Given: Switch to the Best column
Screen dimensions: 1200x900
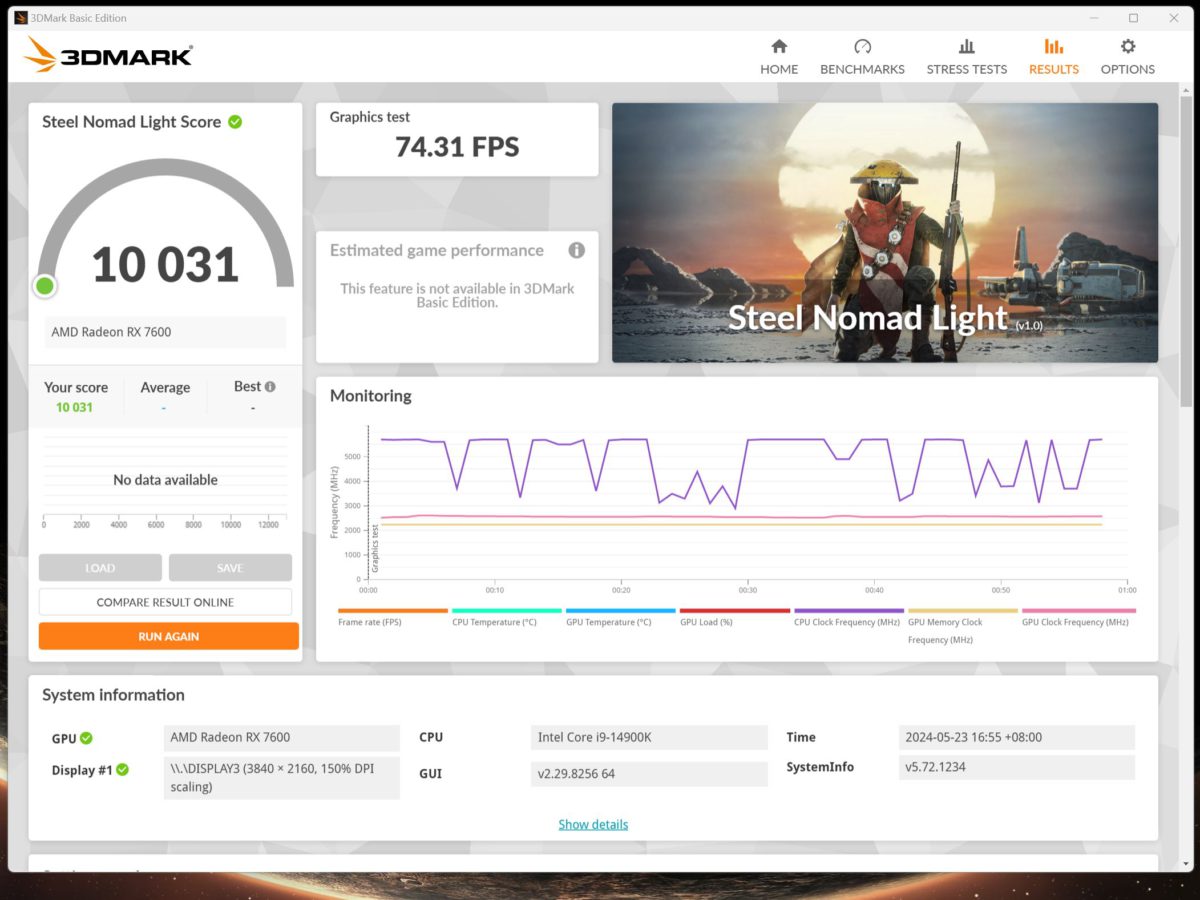Looking at the screenshot, I should (247, 387).
